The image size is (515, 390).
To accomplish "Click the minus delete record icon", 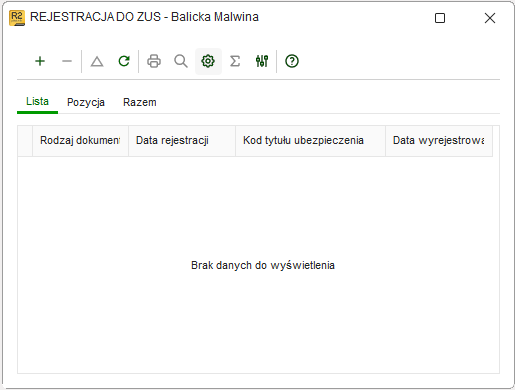I will click(x=67, y=61).
